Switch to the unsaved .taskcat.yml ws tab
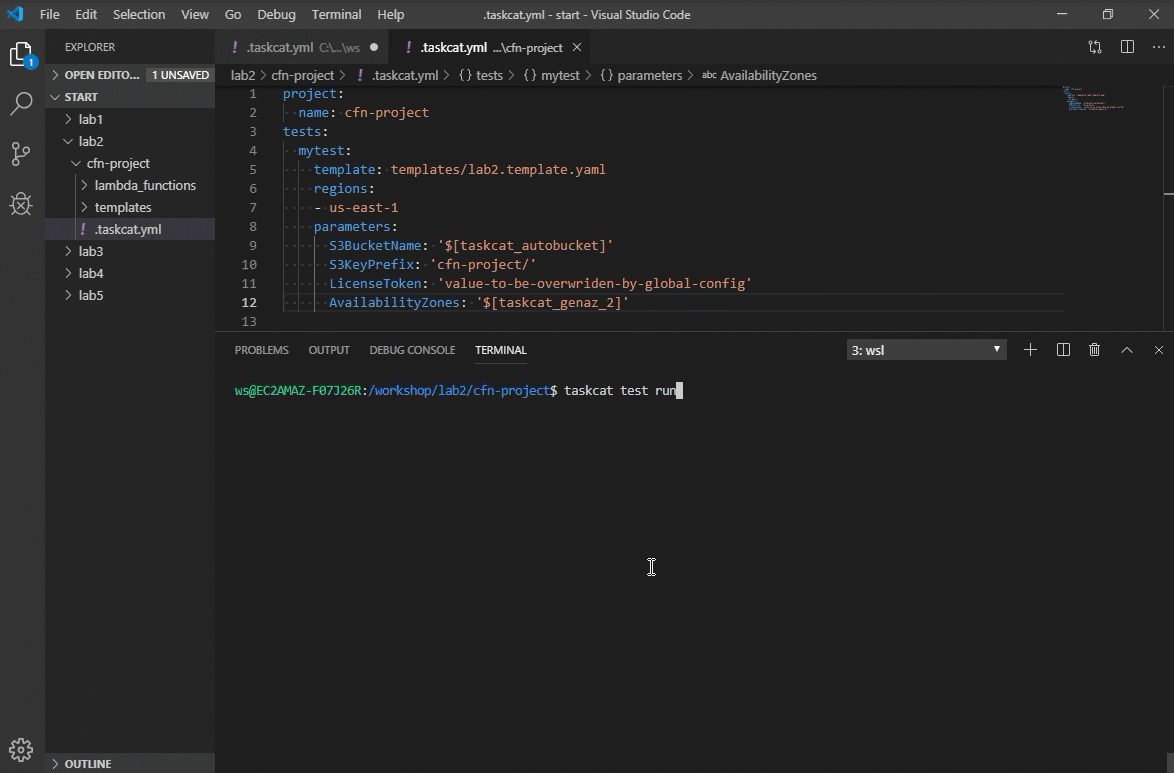Image resolution: width=1174 pixels, height=773 pixels. [302, 47]
